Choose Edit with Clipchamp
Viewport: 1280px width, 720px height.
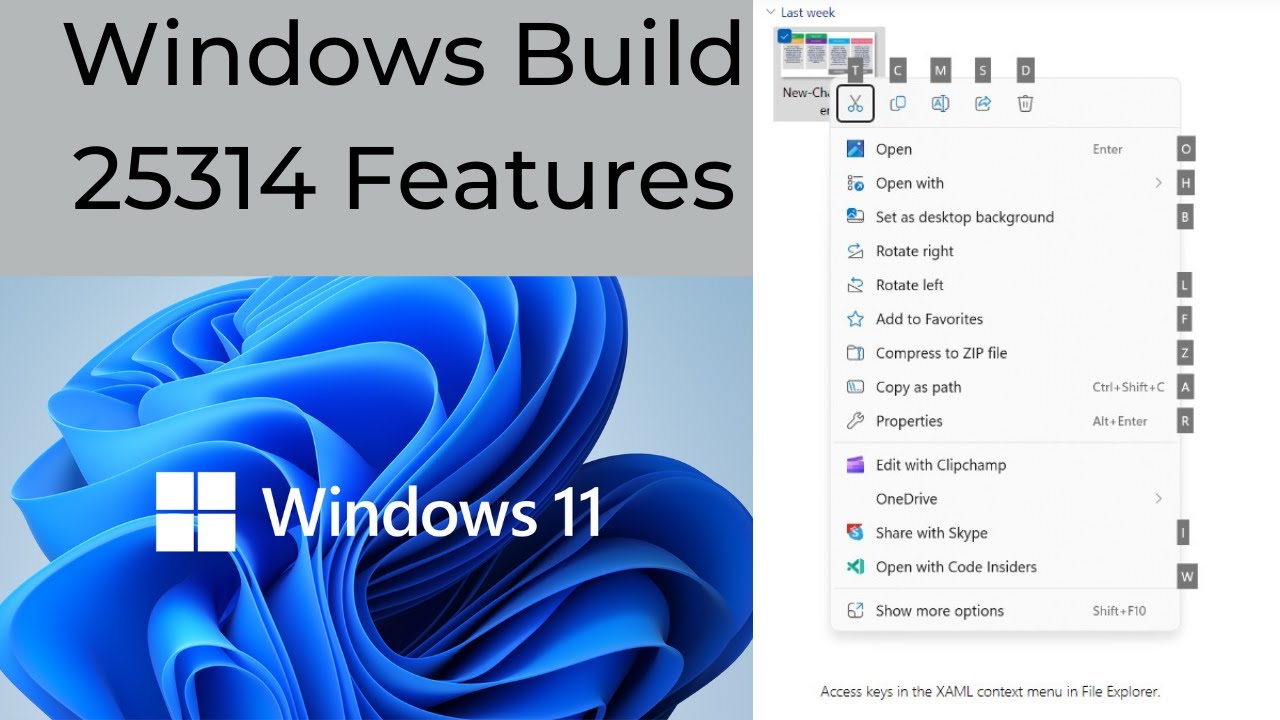(1005, 465)
